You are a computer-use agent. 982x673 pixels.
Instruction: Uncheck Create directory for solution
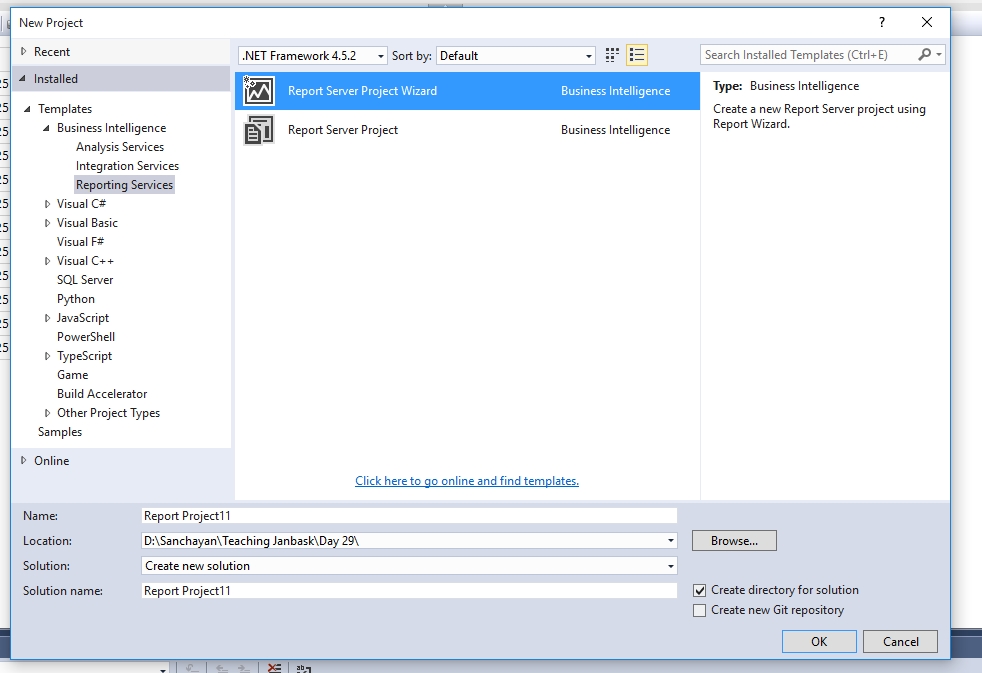coord(700,590)
